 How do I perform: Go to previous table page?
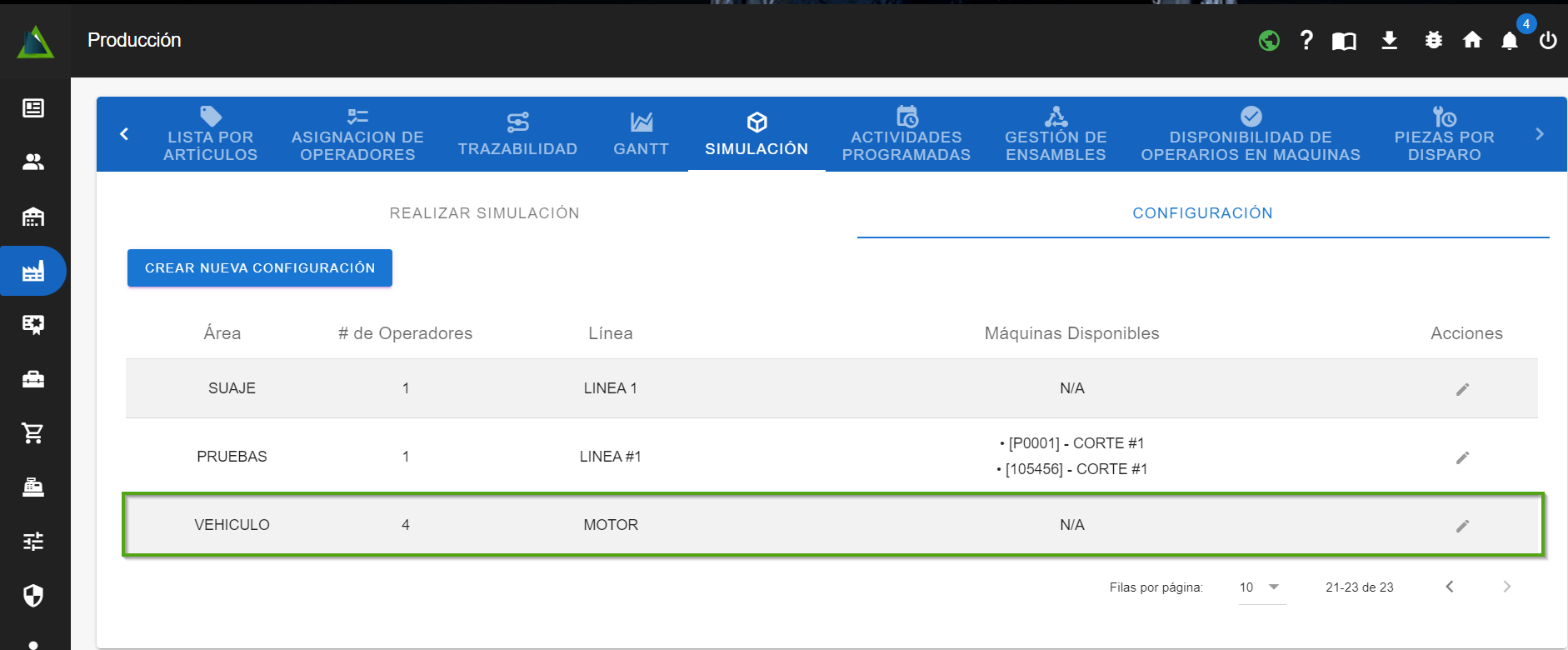(1450, 587)
